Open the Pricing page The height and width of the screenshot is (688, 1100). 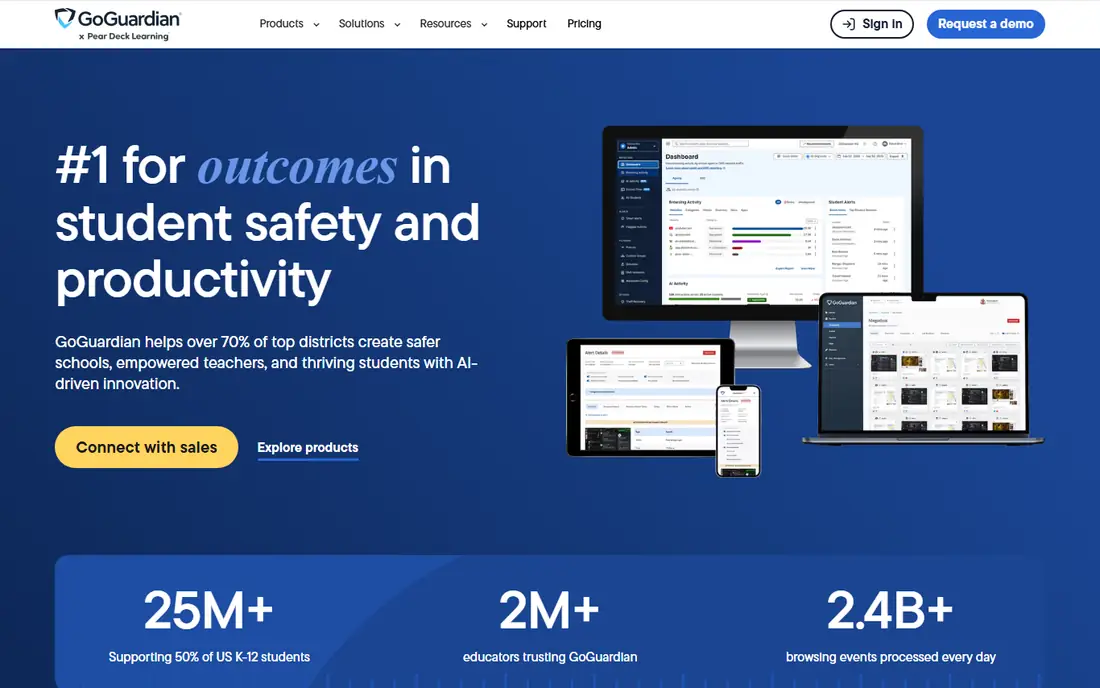584,24
